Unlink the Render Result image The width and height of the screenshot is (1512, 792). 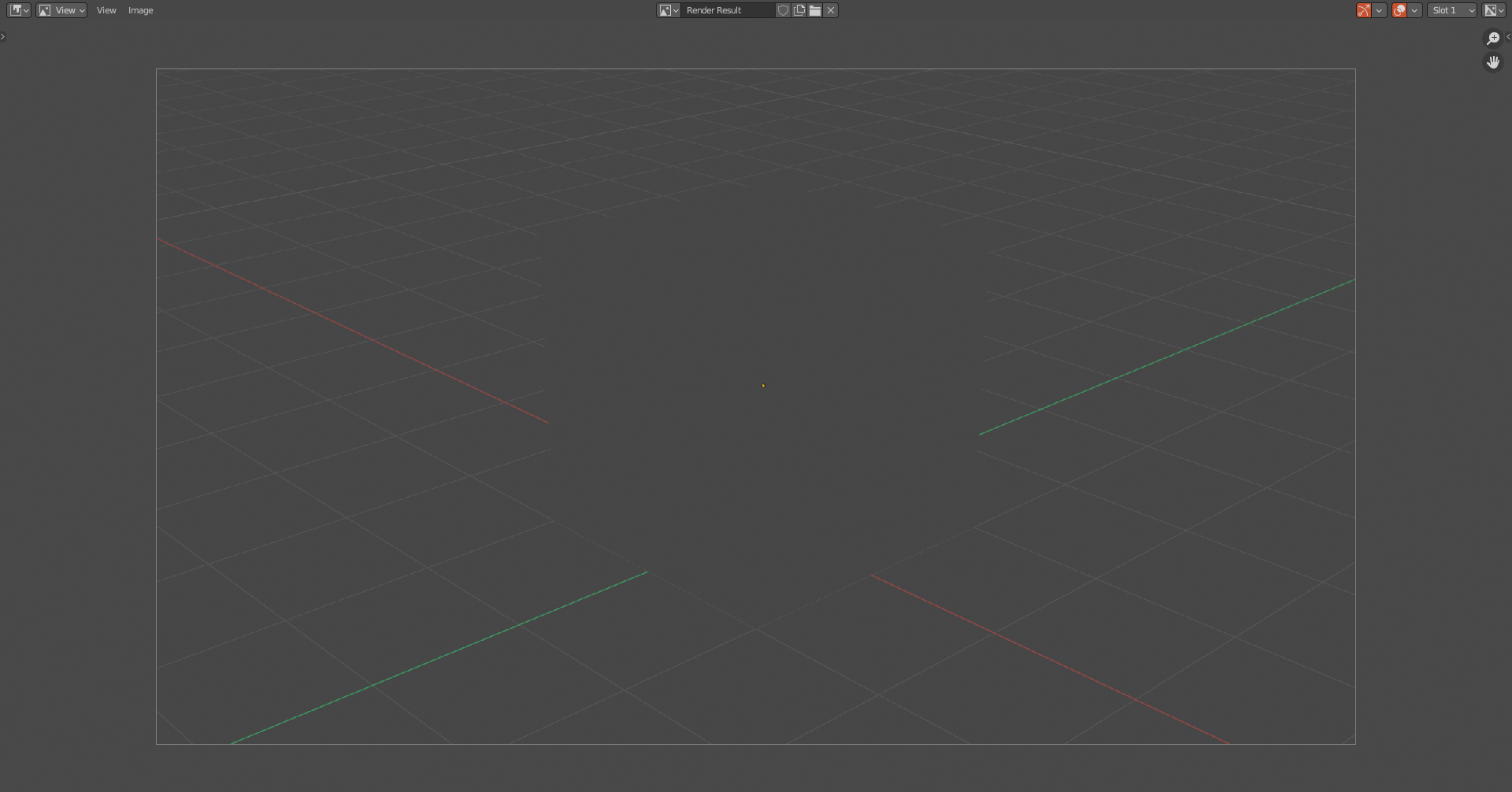pyautogui.click(x=831, y=10)
